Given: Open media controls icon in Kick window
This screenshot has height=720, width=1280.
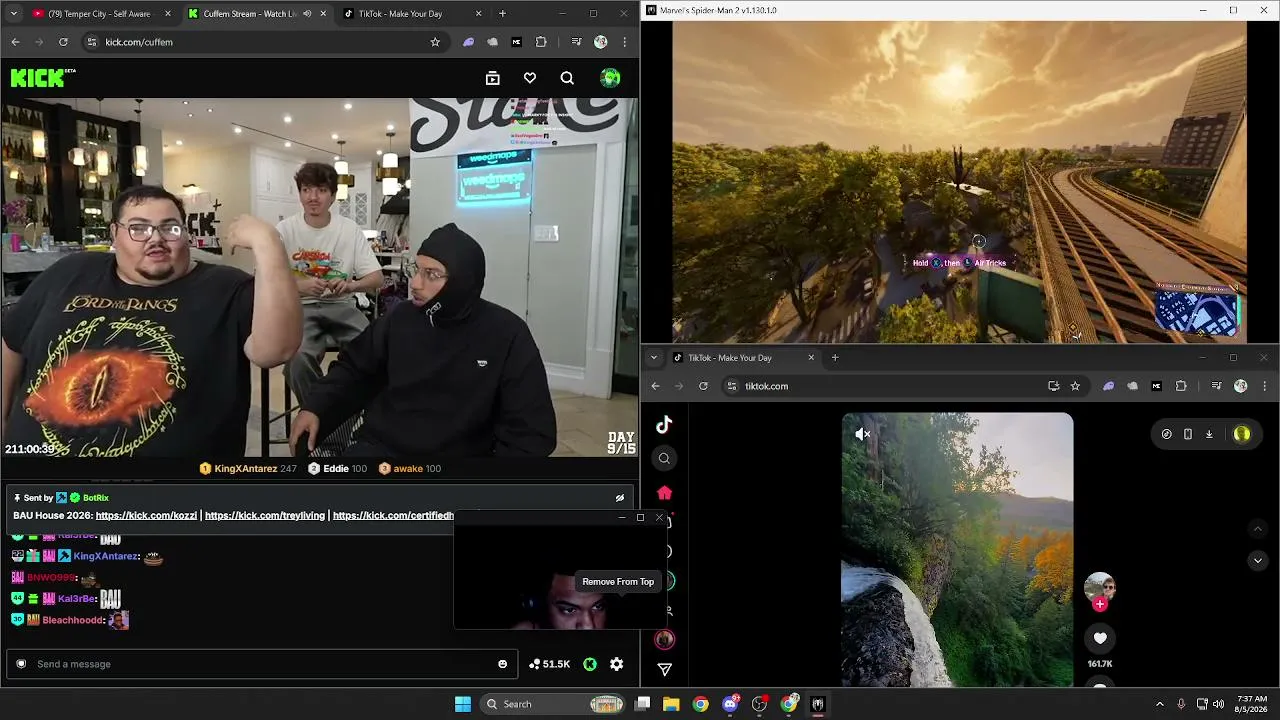Looking at the screenshot, I should pos(576,42).
